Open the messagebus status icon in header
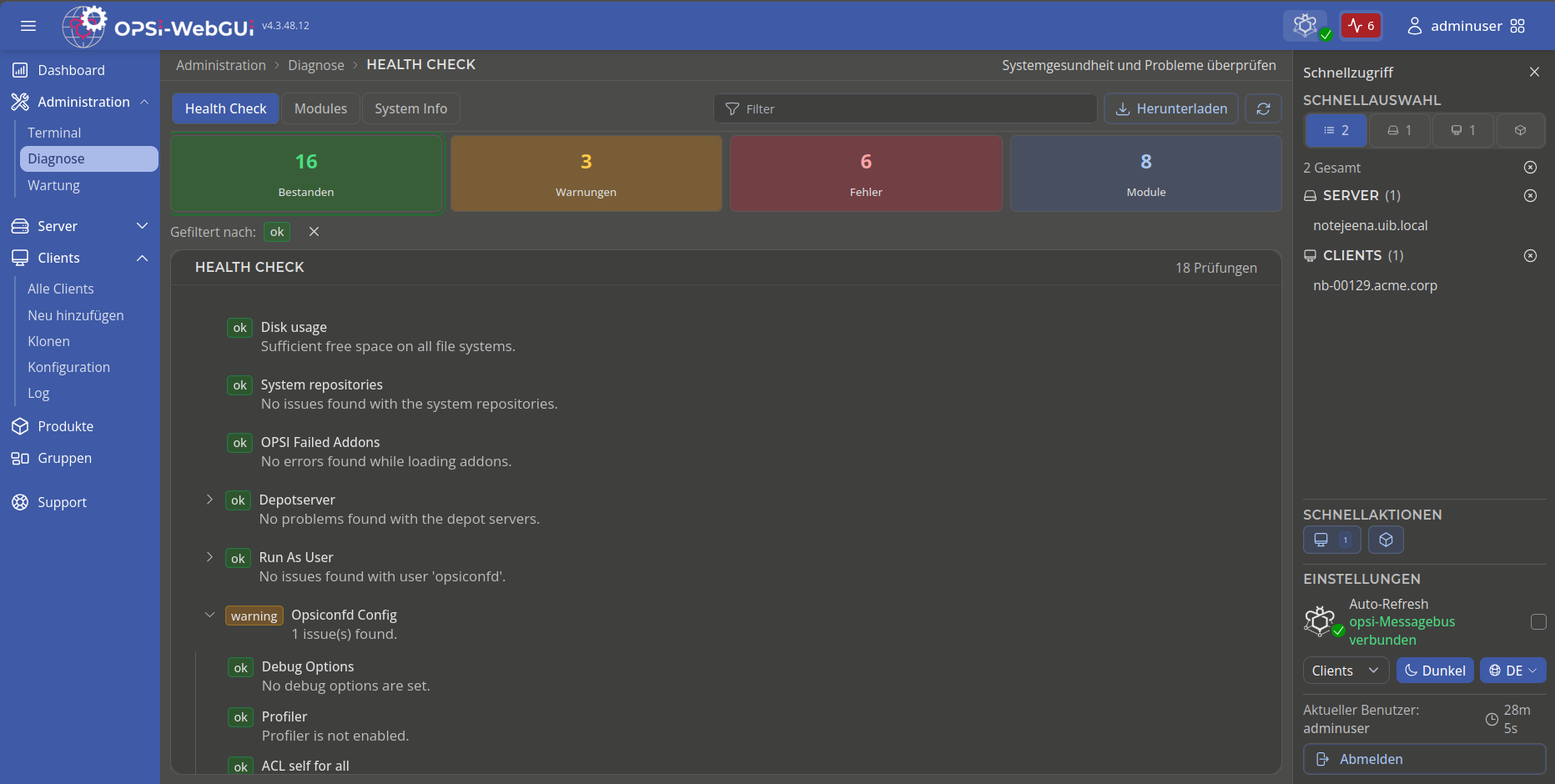This screenshot has width=1555, height=784. coord(1306,26)
